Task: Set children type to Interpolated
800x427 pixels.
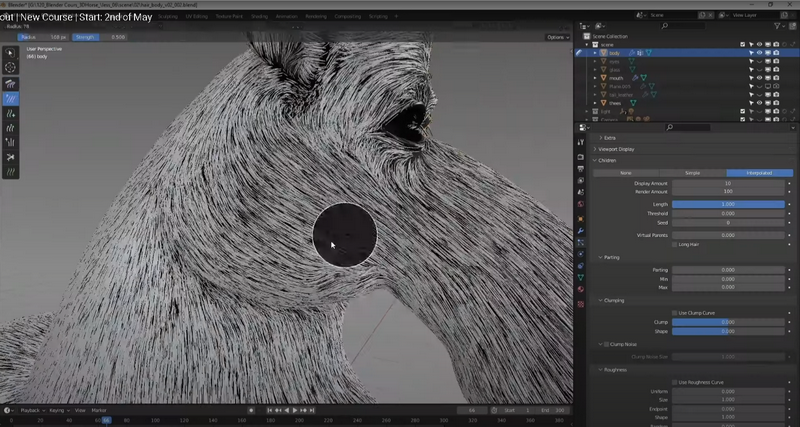Action: coord(760,173)
